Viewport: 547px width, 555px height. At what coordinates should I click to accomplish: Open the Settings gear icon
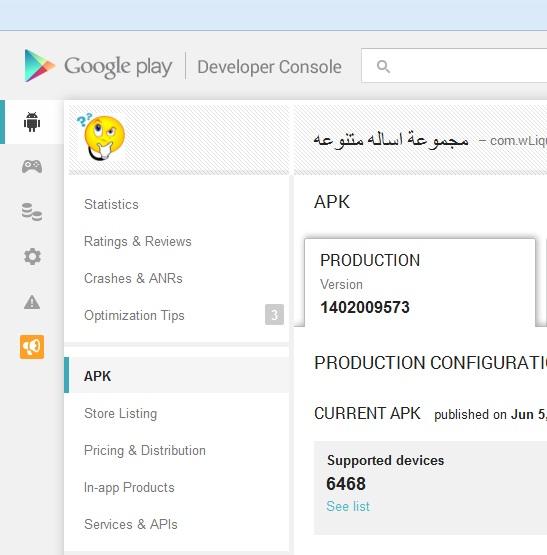pyautogui.click(x=32, y=257)
